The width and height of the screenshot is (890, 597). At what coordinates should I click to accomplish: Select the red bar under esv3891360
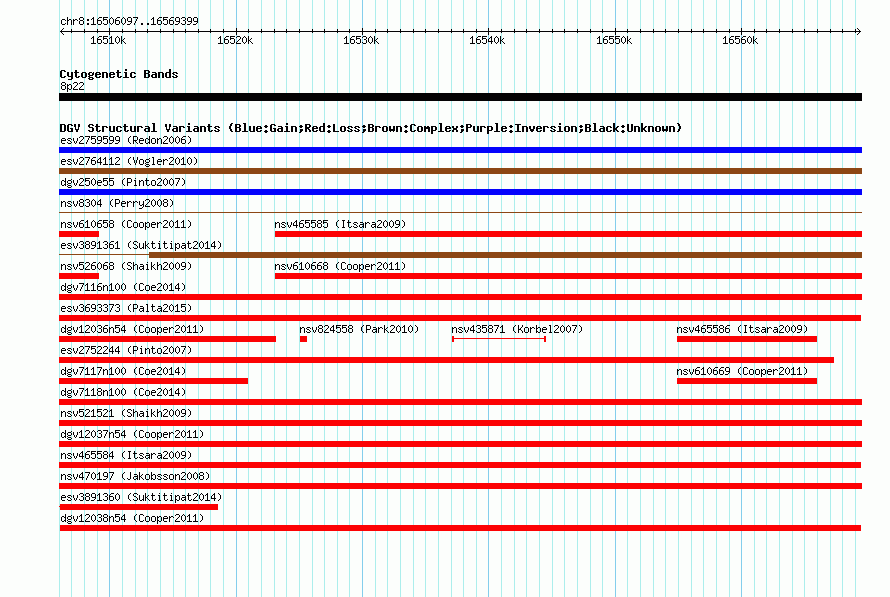coord(138,507)
